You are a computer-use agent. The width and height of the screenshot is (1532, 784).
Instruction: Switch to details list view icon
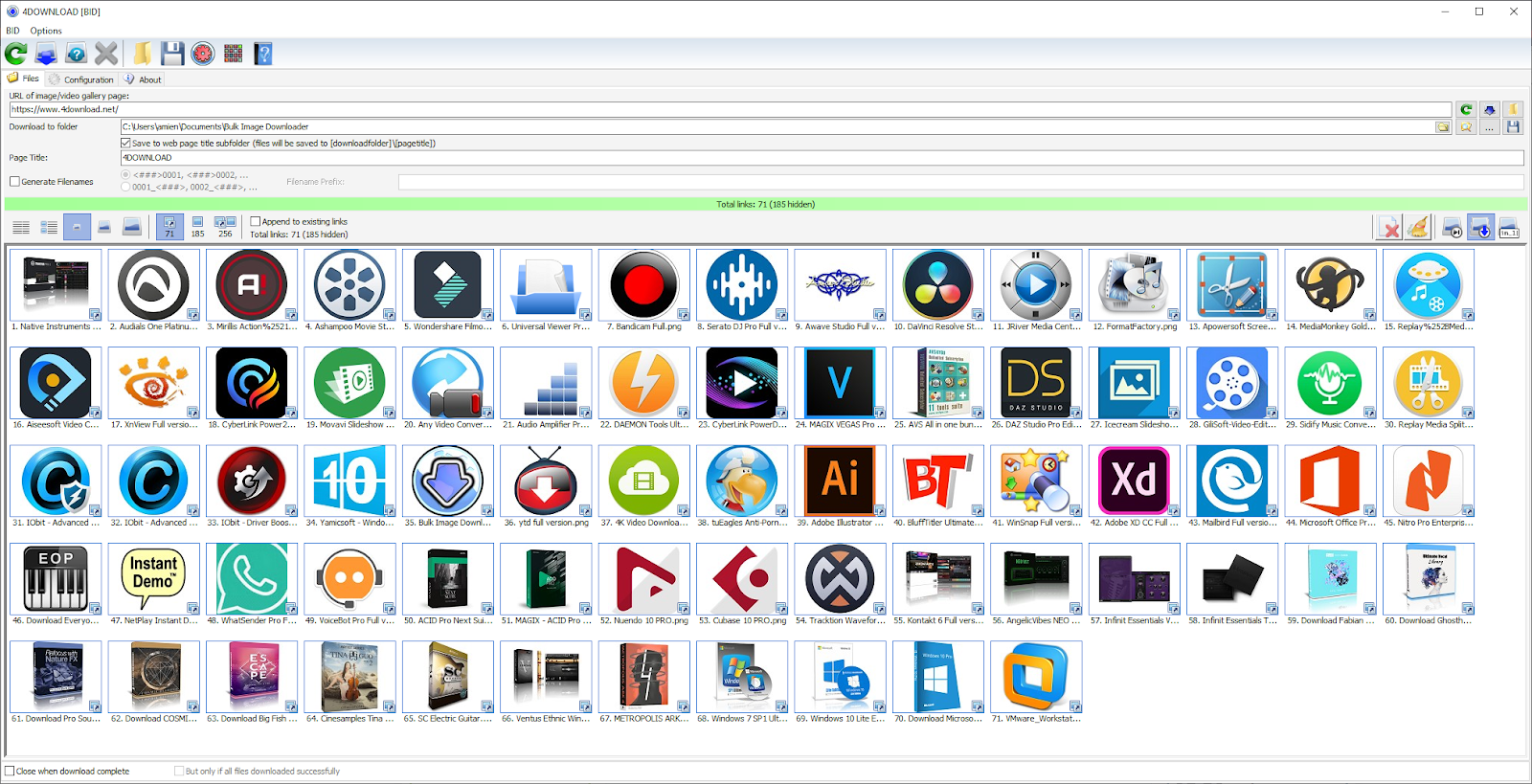point(49,227)
